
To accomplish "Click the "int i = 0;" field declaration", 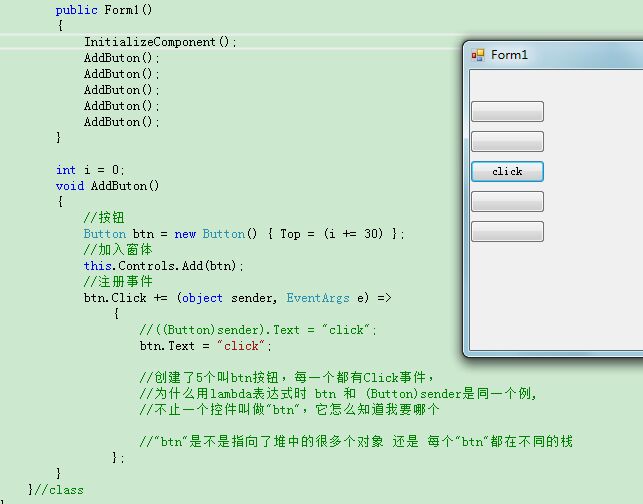I will coord(90,170).
